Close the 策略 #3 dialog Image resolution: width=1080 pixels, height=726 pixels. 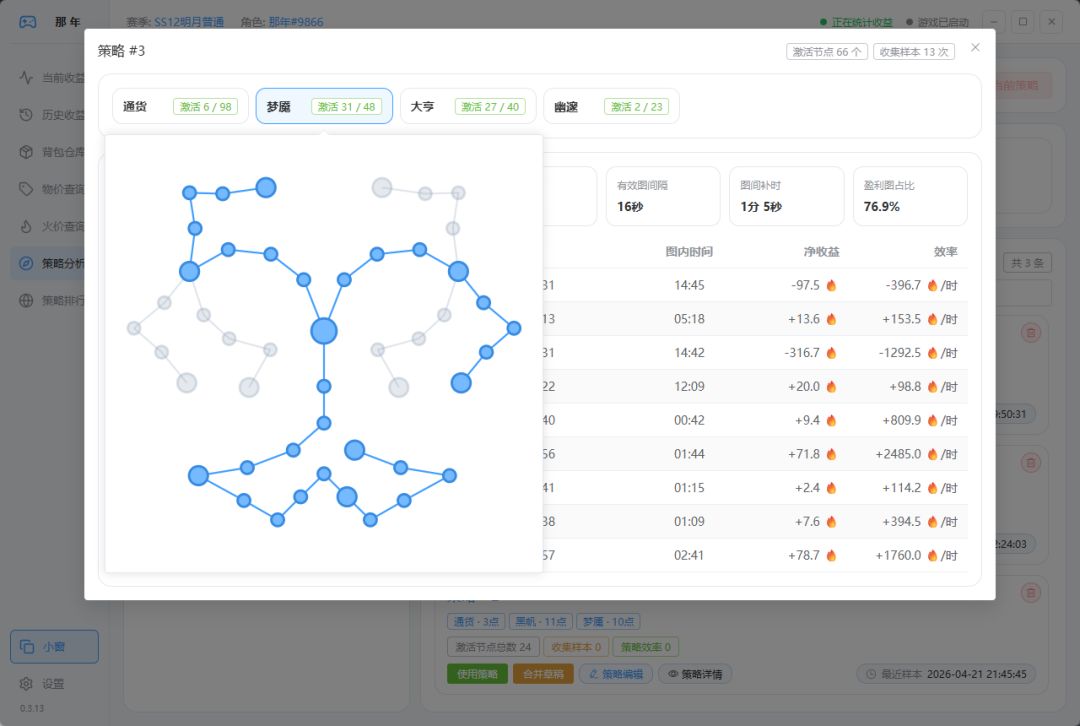975,47
